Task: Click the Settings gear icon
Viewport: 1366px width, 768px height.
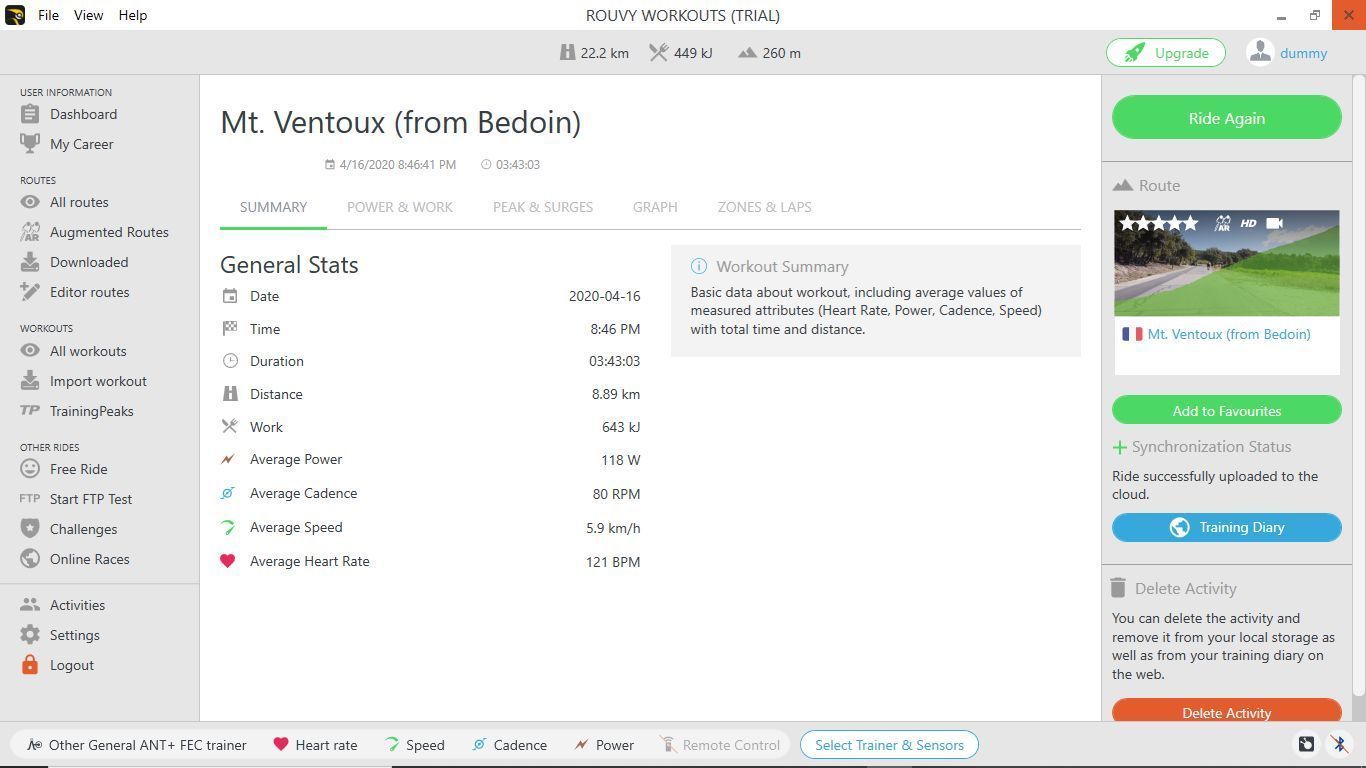Action: click(30, 635)
